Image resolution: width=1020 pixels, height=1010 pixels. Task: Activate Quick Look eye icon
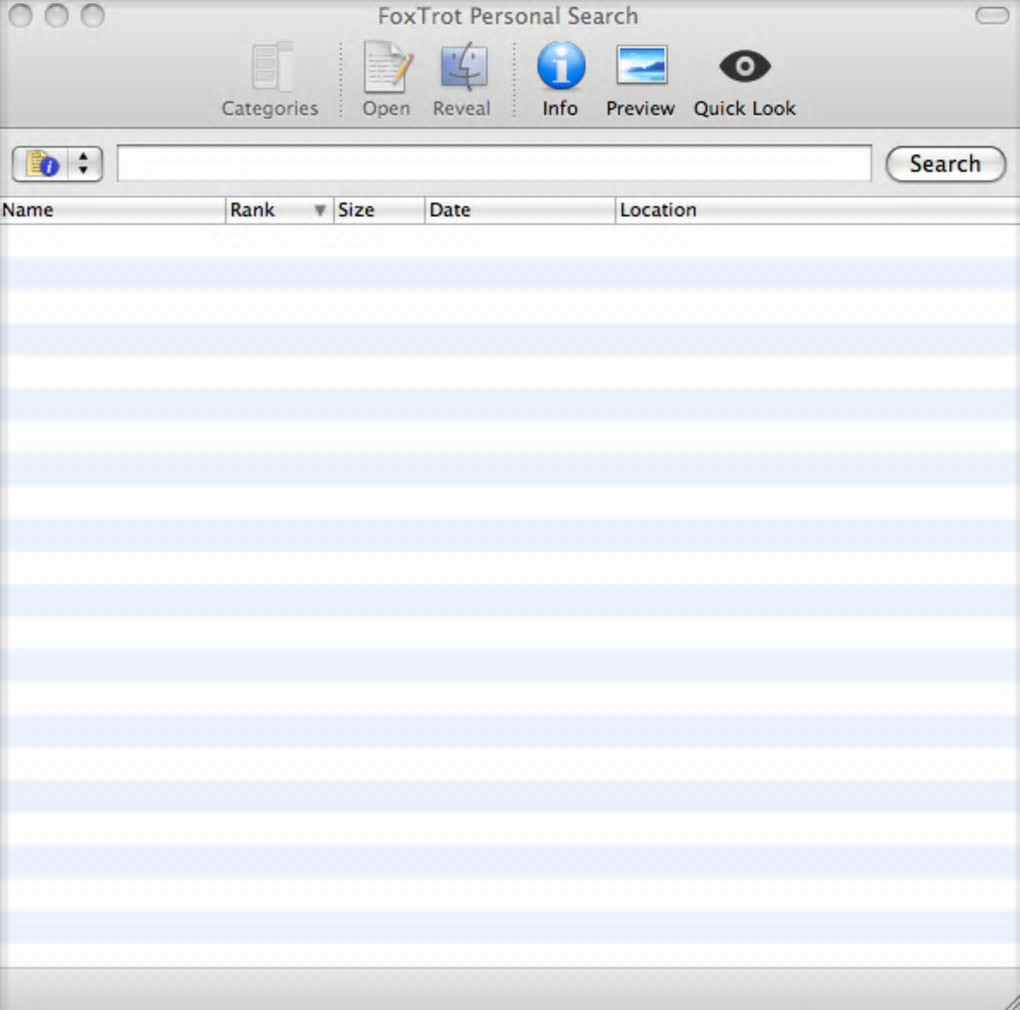745,66
